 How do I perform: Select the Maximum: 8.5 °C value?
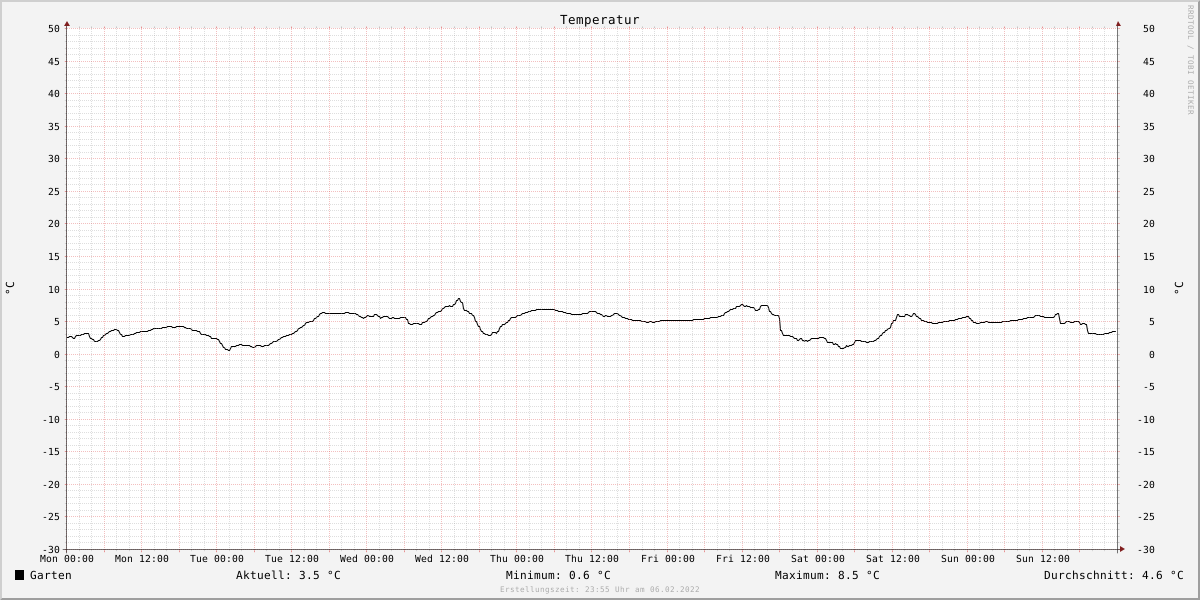pyautogui.click(x=827, y=575)
